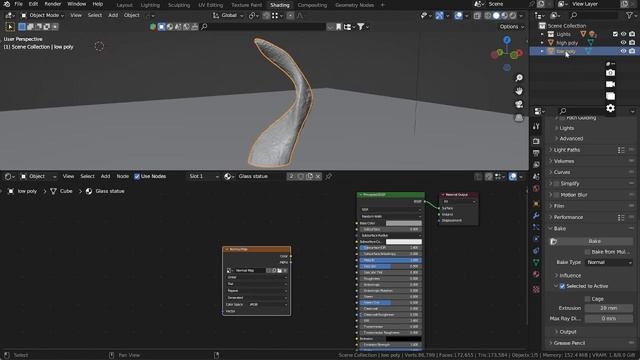Toggle the Use Nodes checkbox
Image resolution: width=640 pixels, height=360 pixels.
(137, 176)
